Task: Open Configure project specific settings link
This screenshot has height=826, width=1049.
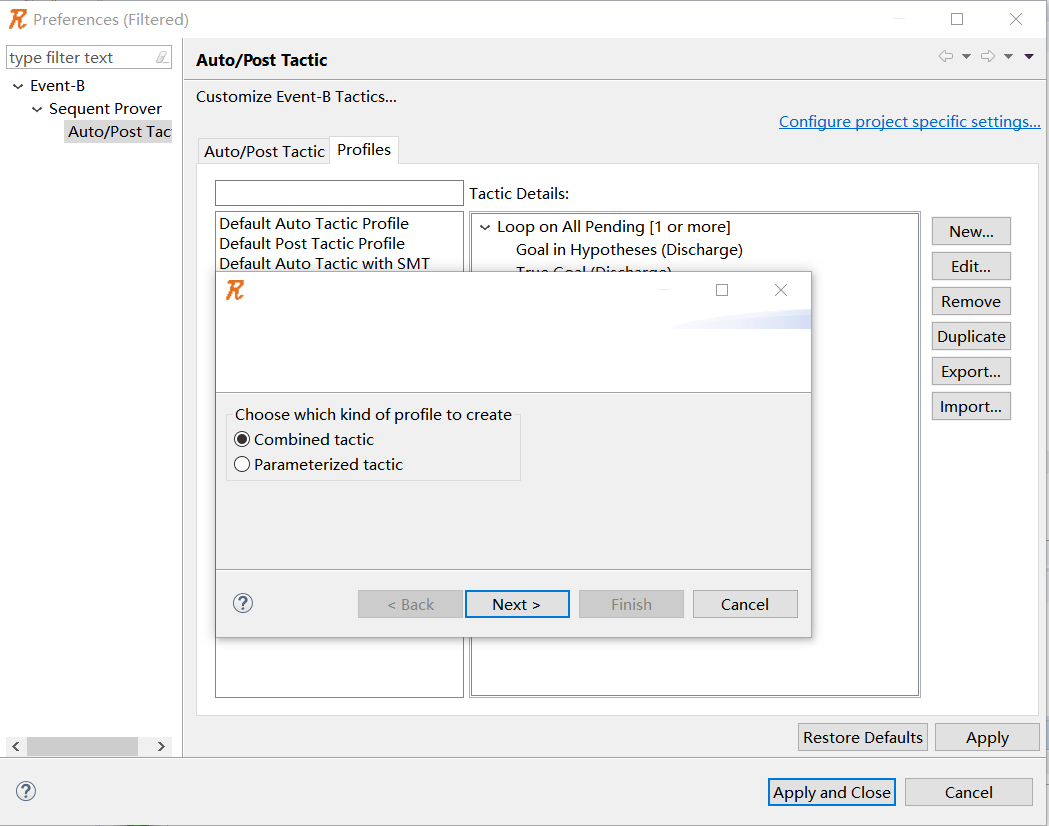Action: (910, 122)
